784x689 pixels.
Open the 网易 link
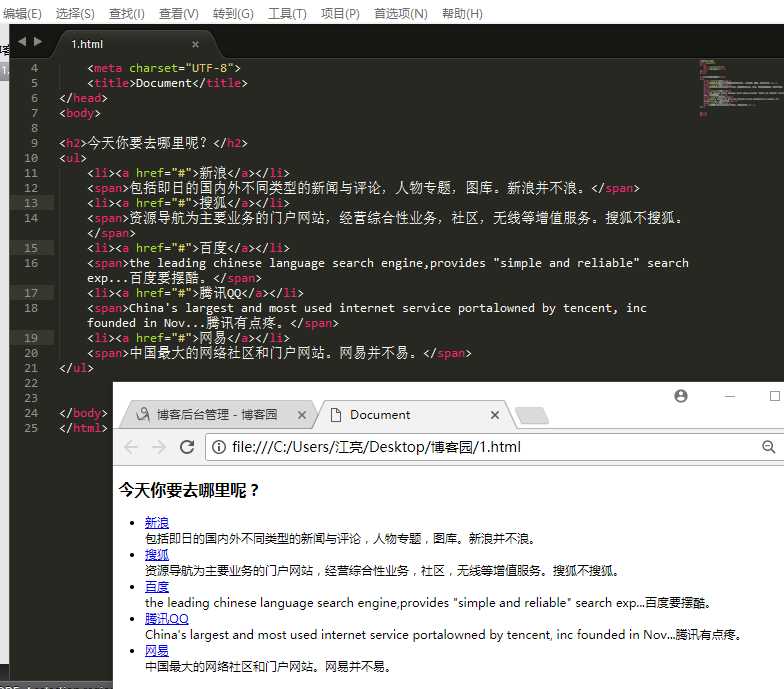pos(156,650)
